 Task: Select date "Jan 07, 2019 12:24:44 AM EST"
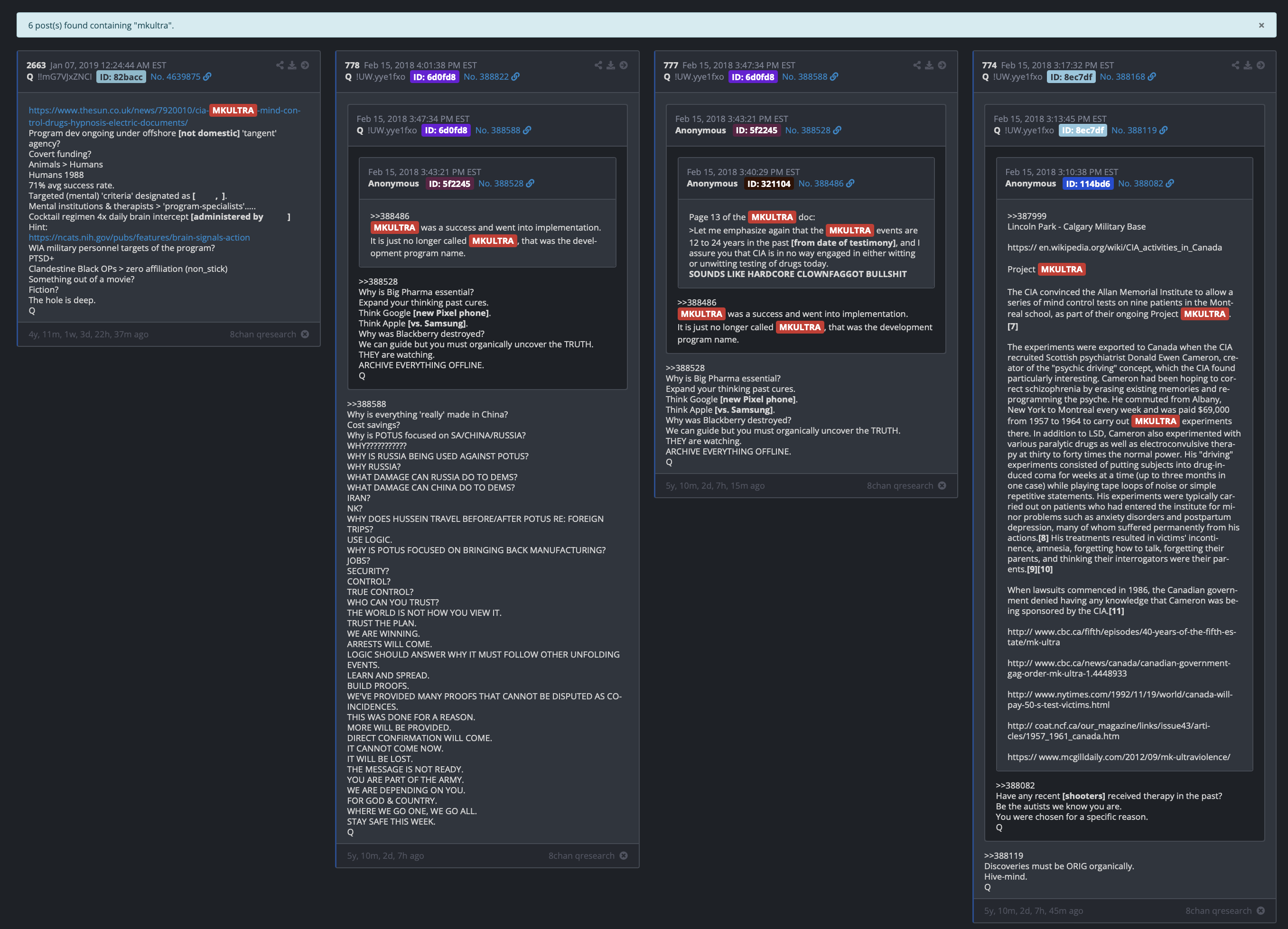tap(108, 65)
